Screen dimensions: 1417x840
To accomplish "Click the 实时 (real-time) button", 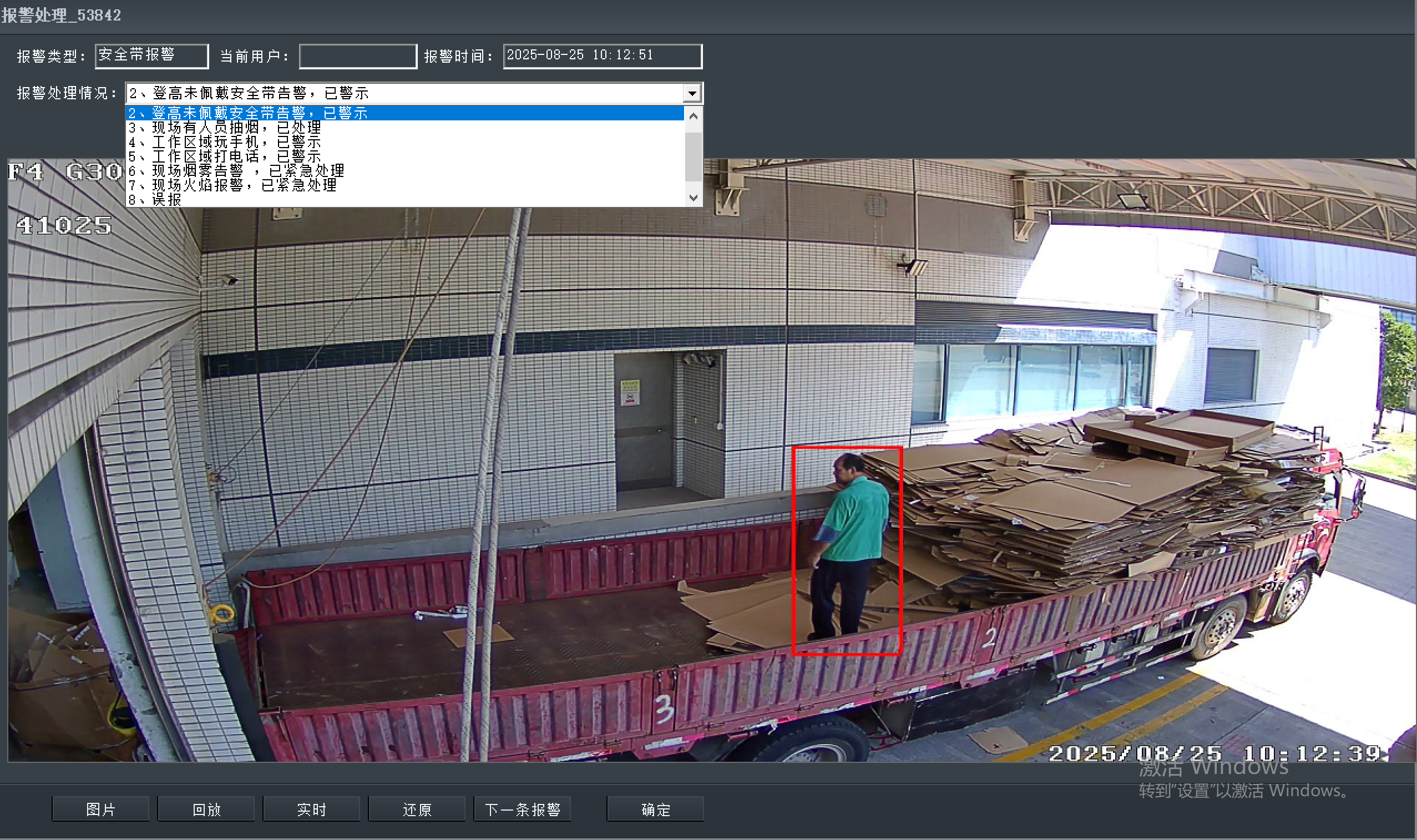I will point(311,808).
